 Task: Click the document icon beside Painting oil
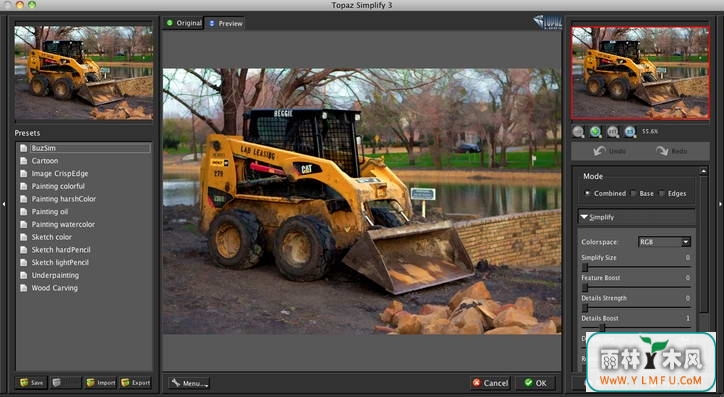point(24,211)
